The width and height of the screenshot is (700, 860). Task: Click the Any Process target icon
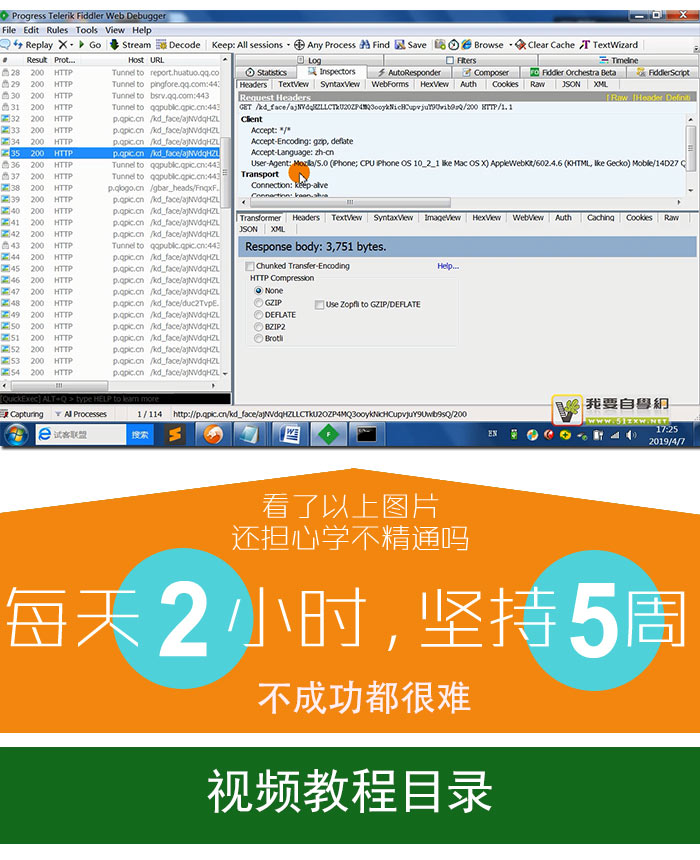coord(299,45)
